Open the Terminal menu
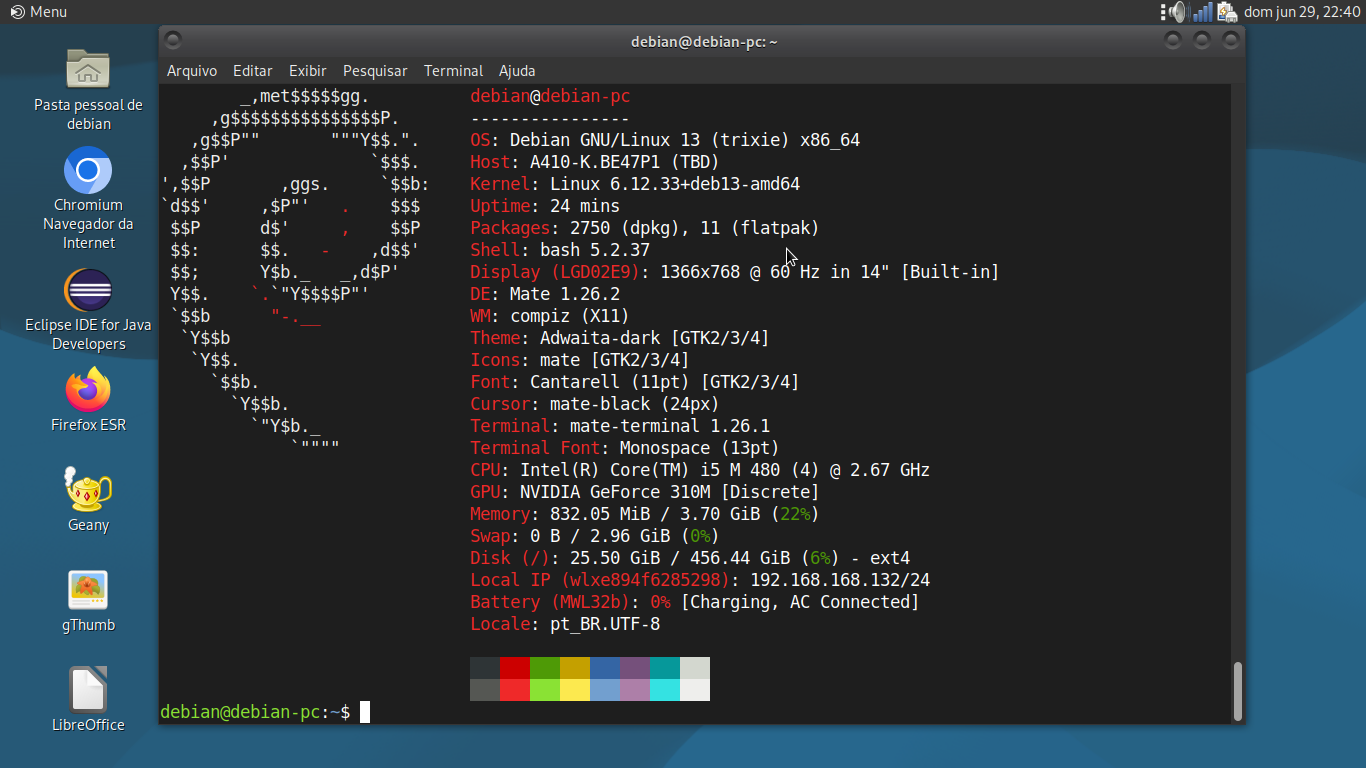 (453, 71)
